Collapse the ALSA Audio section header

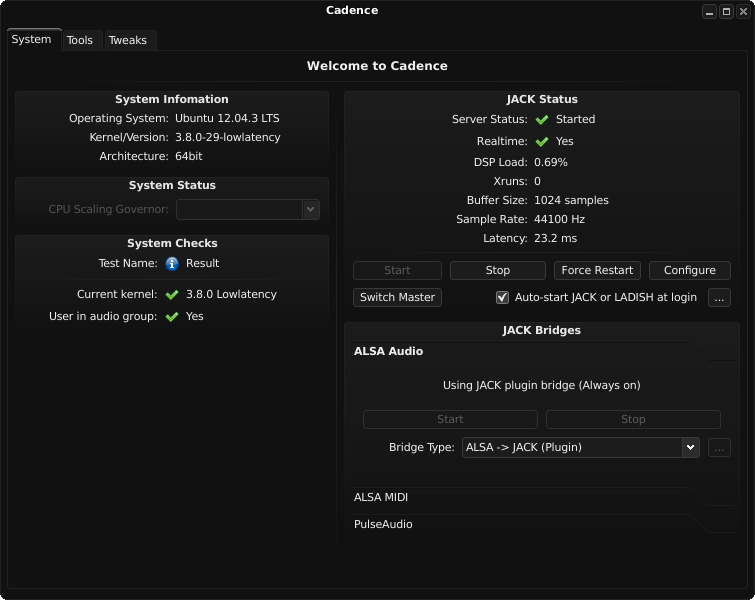point(388,352)
